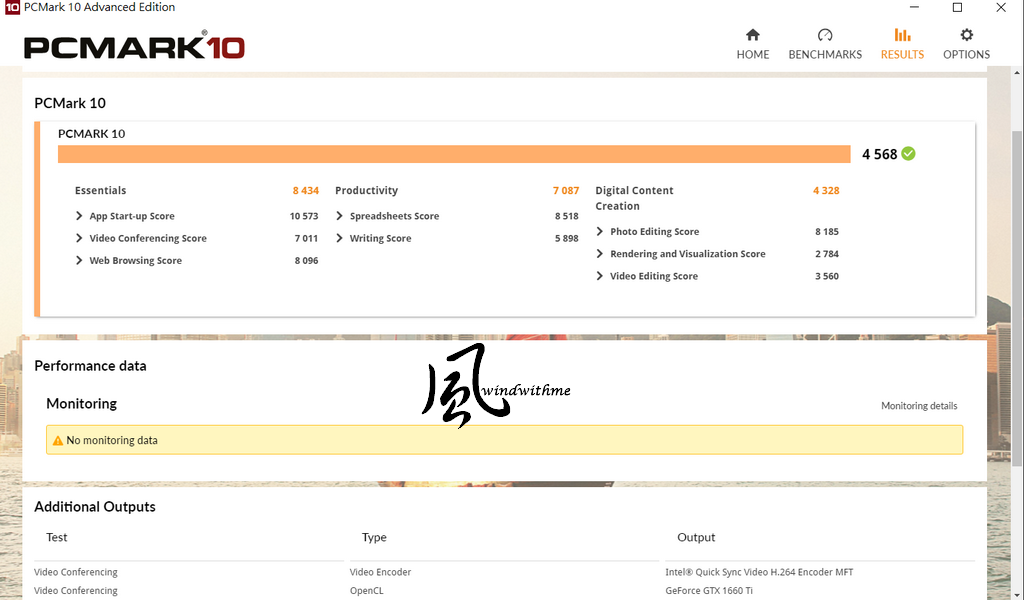
Task: Click the Productivity heading
Action: (x=366, y=191)
